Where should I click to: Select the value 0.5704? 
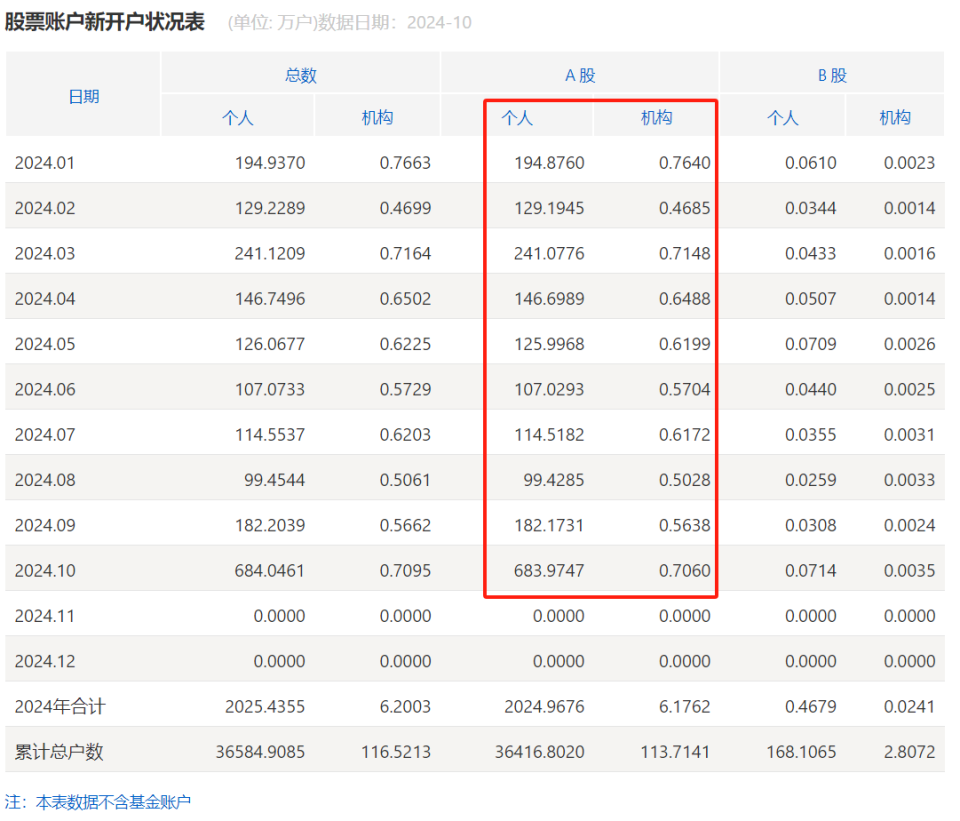pos(684,389)
